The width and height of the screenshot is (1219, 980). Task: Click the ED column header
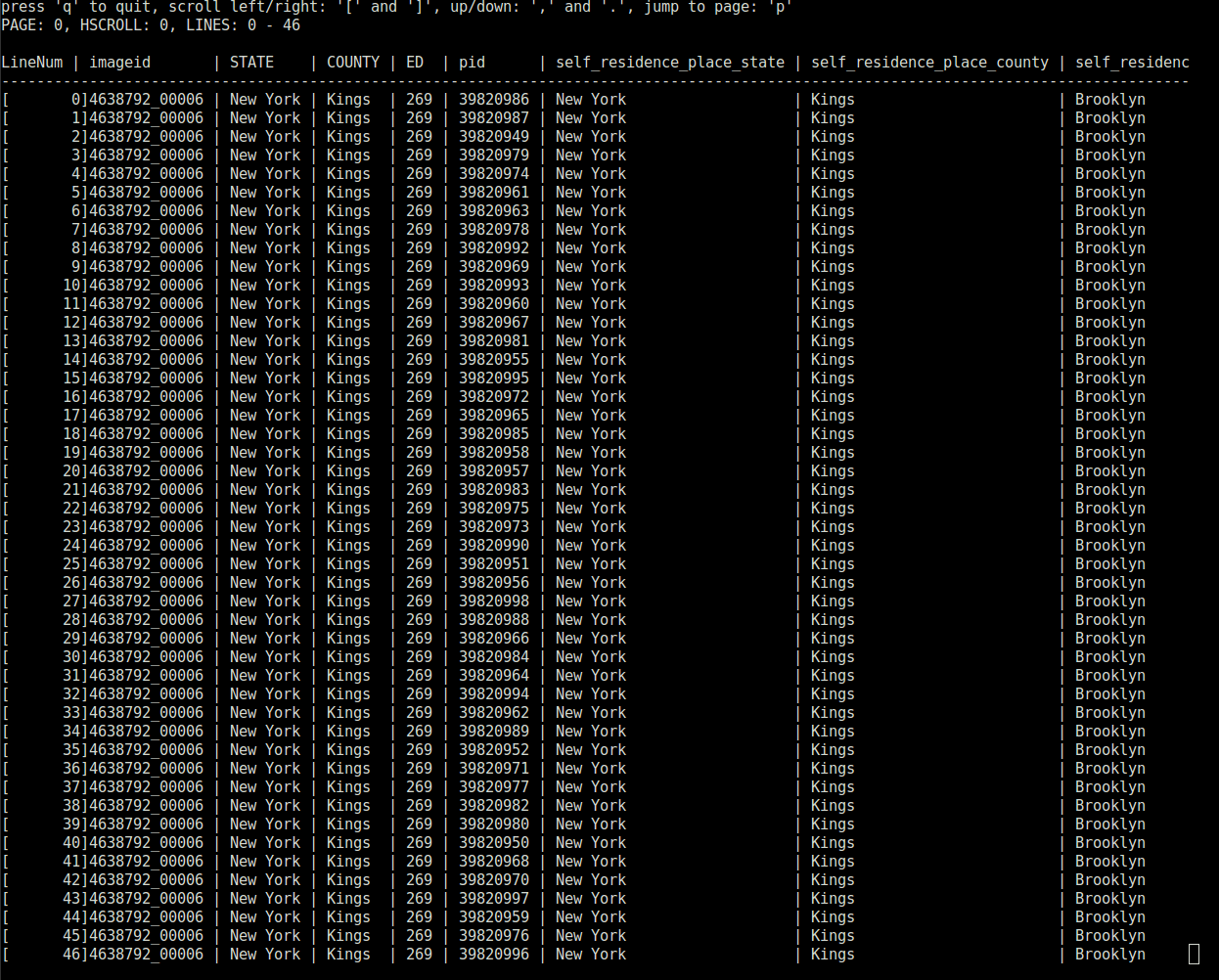coord(415,63)
